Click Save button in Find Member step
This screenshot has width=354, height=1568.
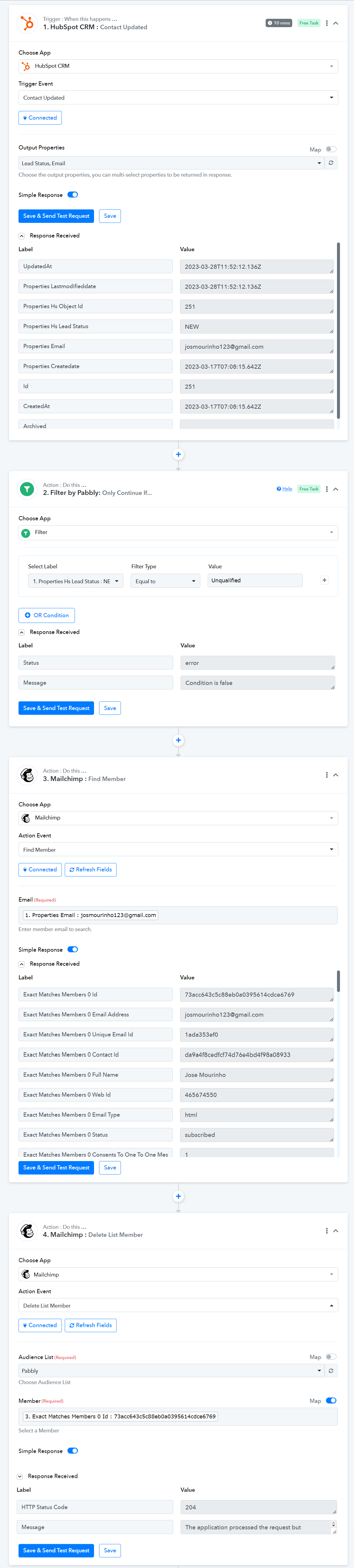click(110, 1168)
